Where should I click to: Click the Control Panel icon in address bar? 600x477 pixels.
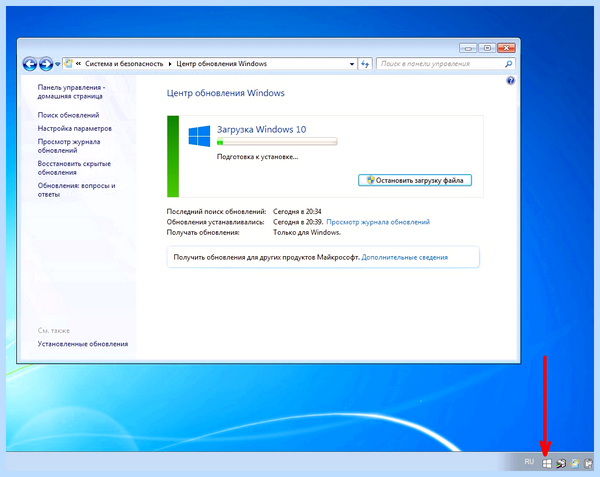68,63
